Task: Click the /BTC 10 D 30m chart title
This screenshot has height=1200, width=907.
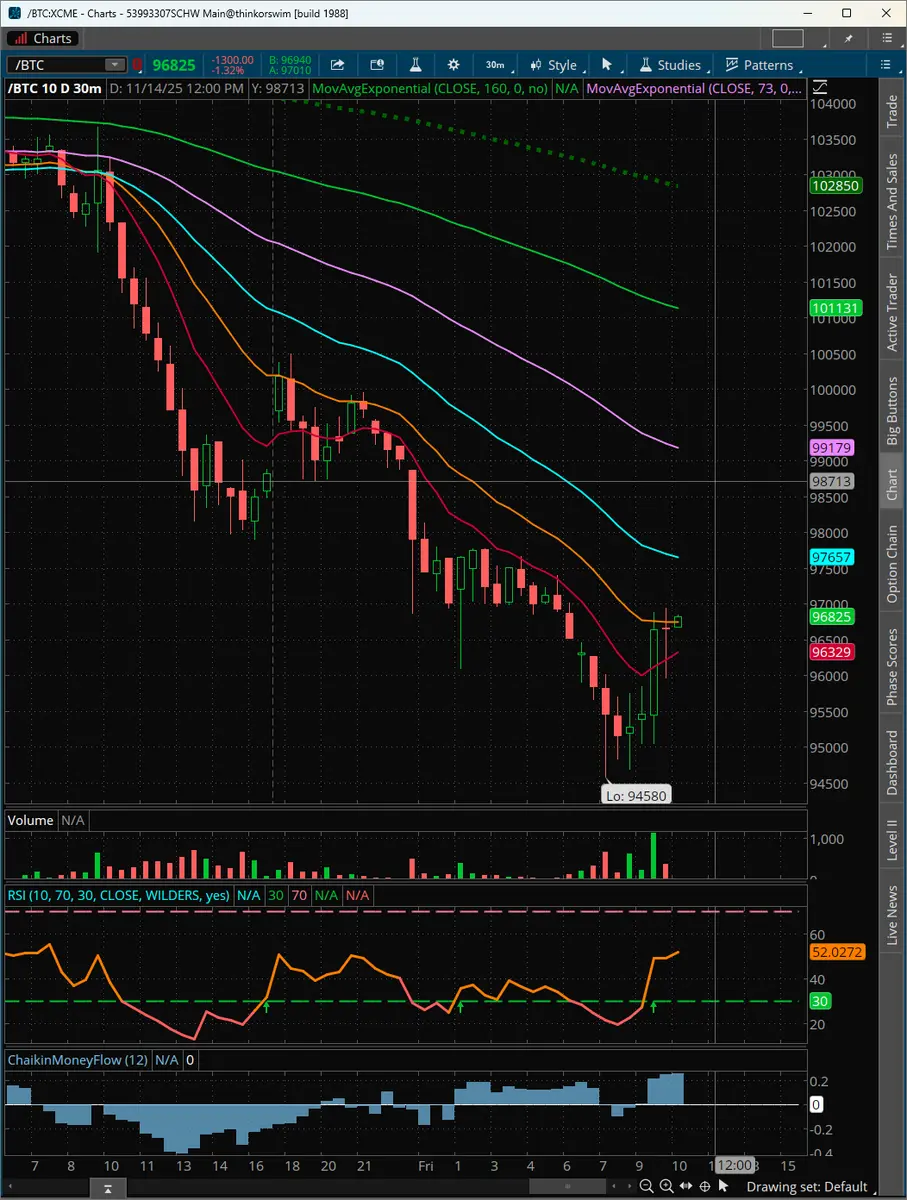Action: (x=55, y=90)
